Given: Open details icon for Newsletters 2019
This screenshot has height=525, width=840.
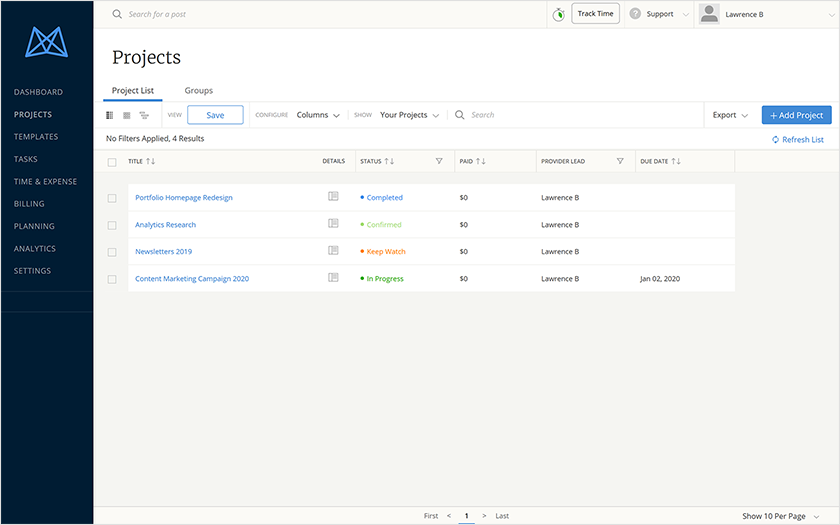Looking at the screenshot, I should (333, 250).
